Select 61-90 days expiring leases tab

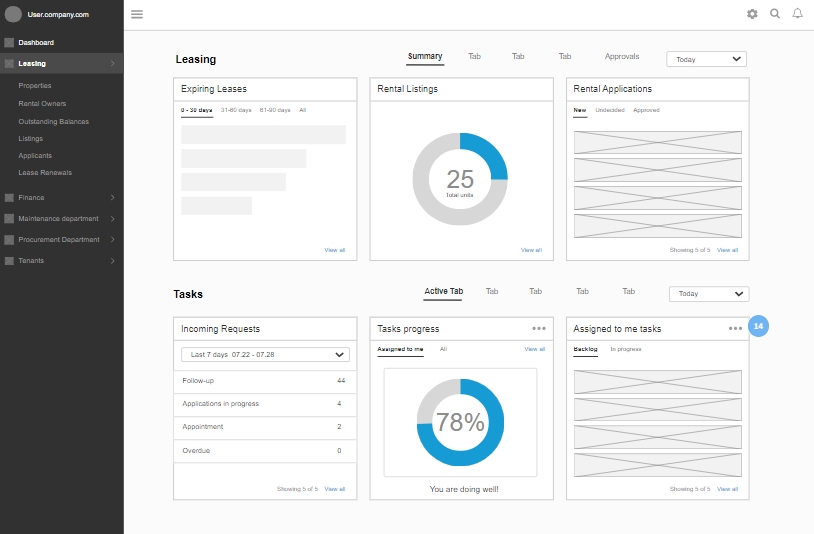[275, 110]
